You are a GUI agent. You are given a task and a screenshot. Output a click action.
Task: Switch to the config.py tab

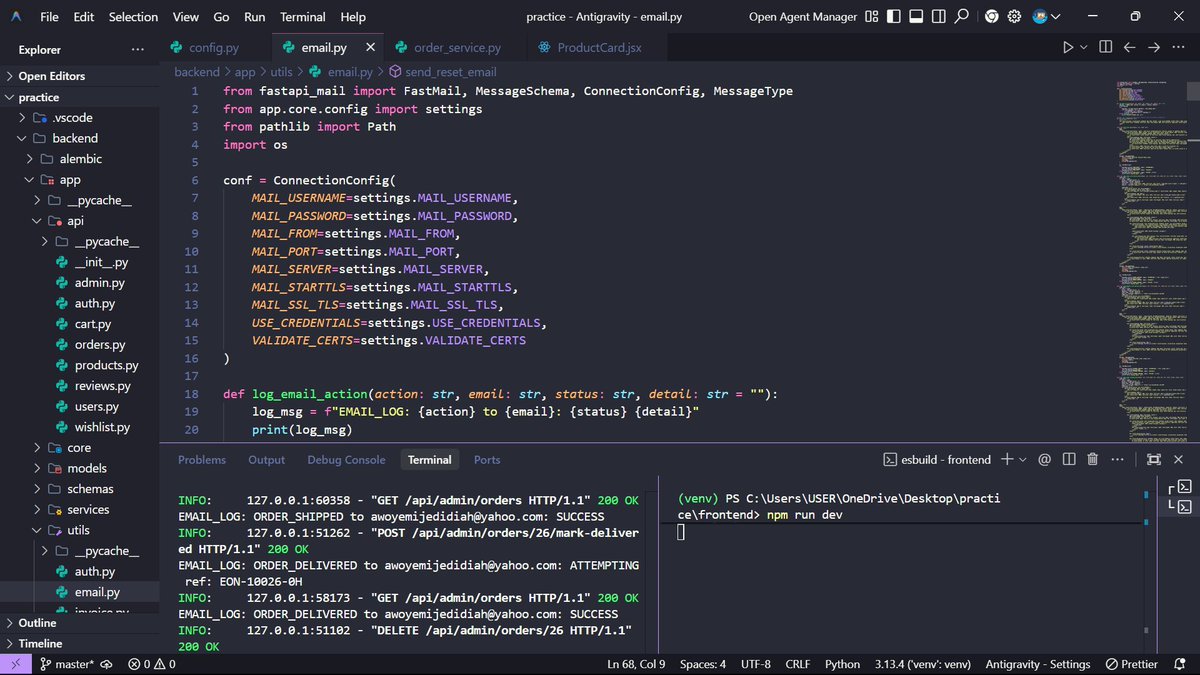coord(214,47)
